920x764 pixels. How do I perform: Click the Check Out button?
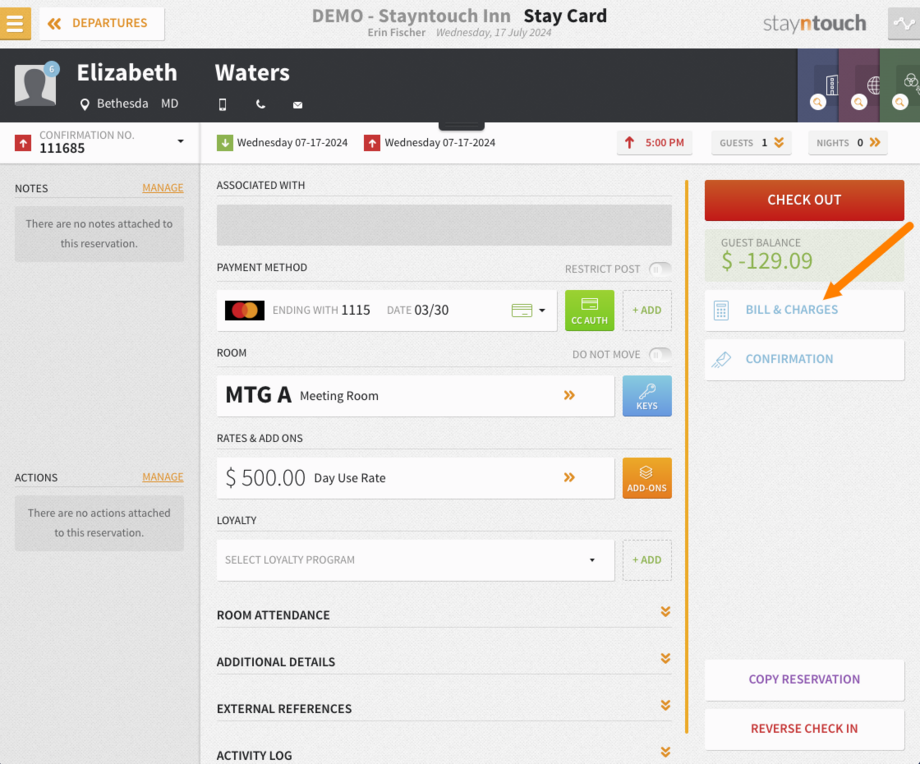click(x=804, y=200)
